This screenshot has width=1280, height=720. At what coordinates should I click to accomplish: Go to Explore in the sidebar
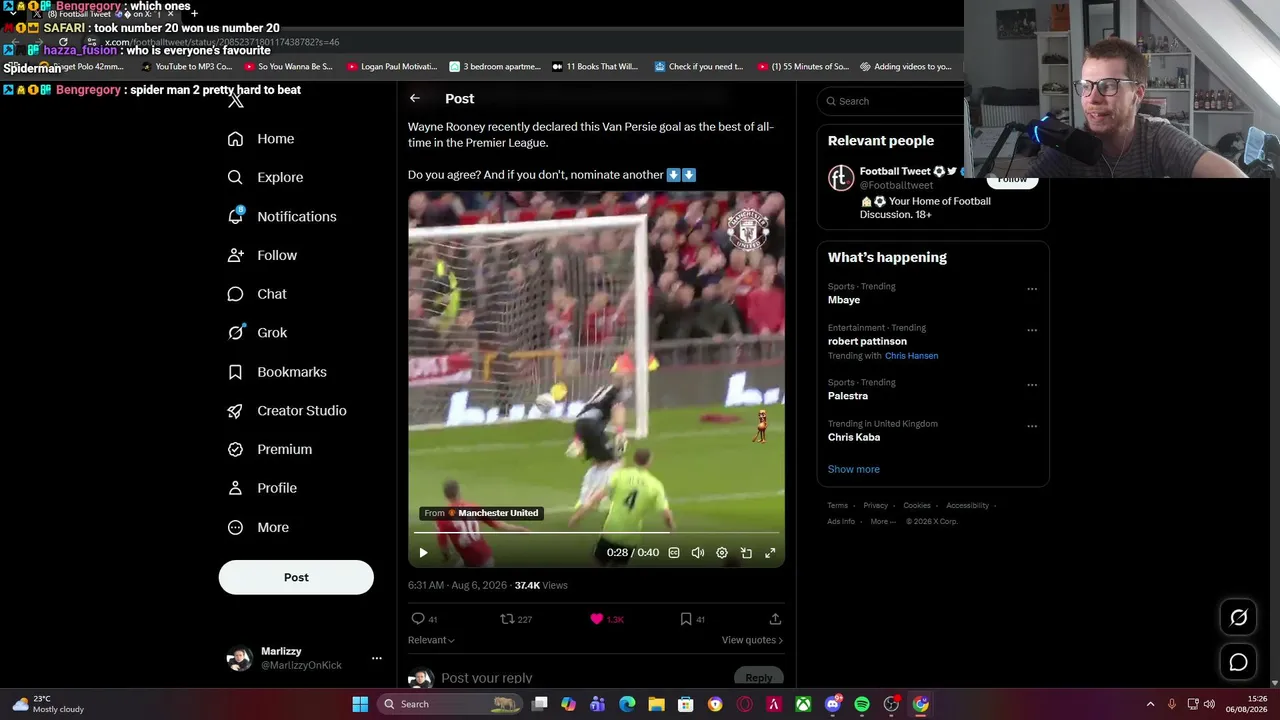click(265, 177)
